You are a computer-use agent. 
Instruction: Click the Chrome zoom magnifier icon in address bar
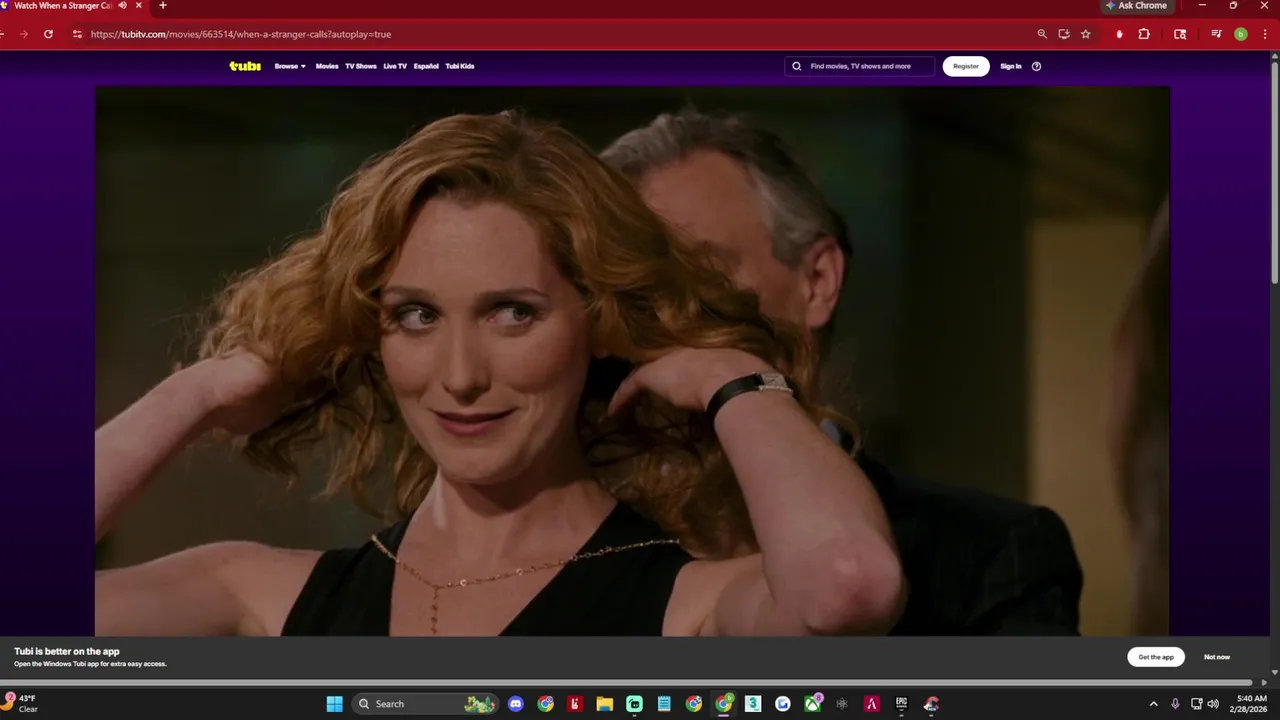(x=1042, y=34)
